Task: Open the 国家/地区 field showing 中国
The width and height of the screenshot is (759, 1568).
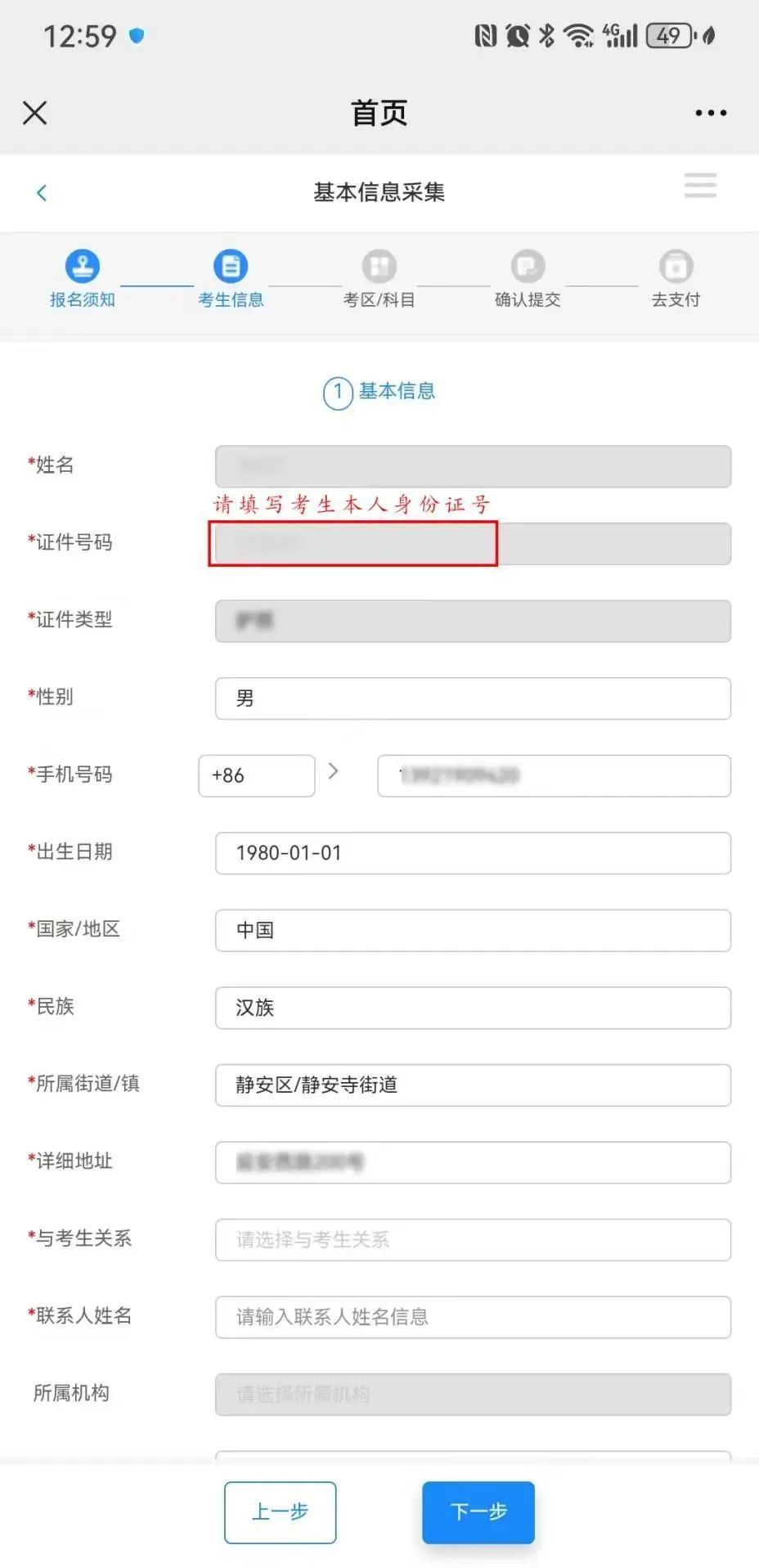Action: pyautogui.click(x=473, y=931)
